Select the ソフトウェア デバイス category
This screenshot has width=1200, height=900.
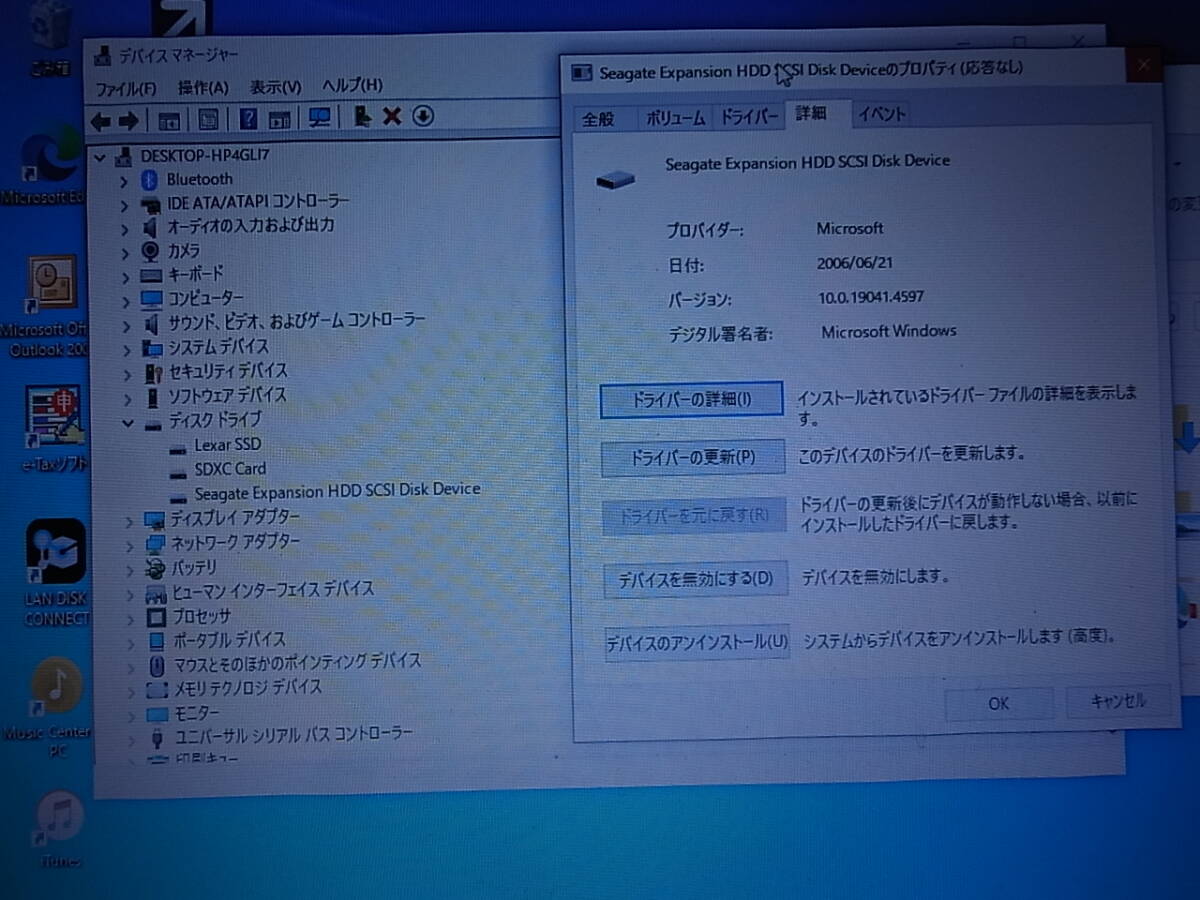coord(227,396)
